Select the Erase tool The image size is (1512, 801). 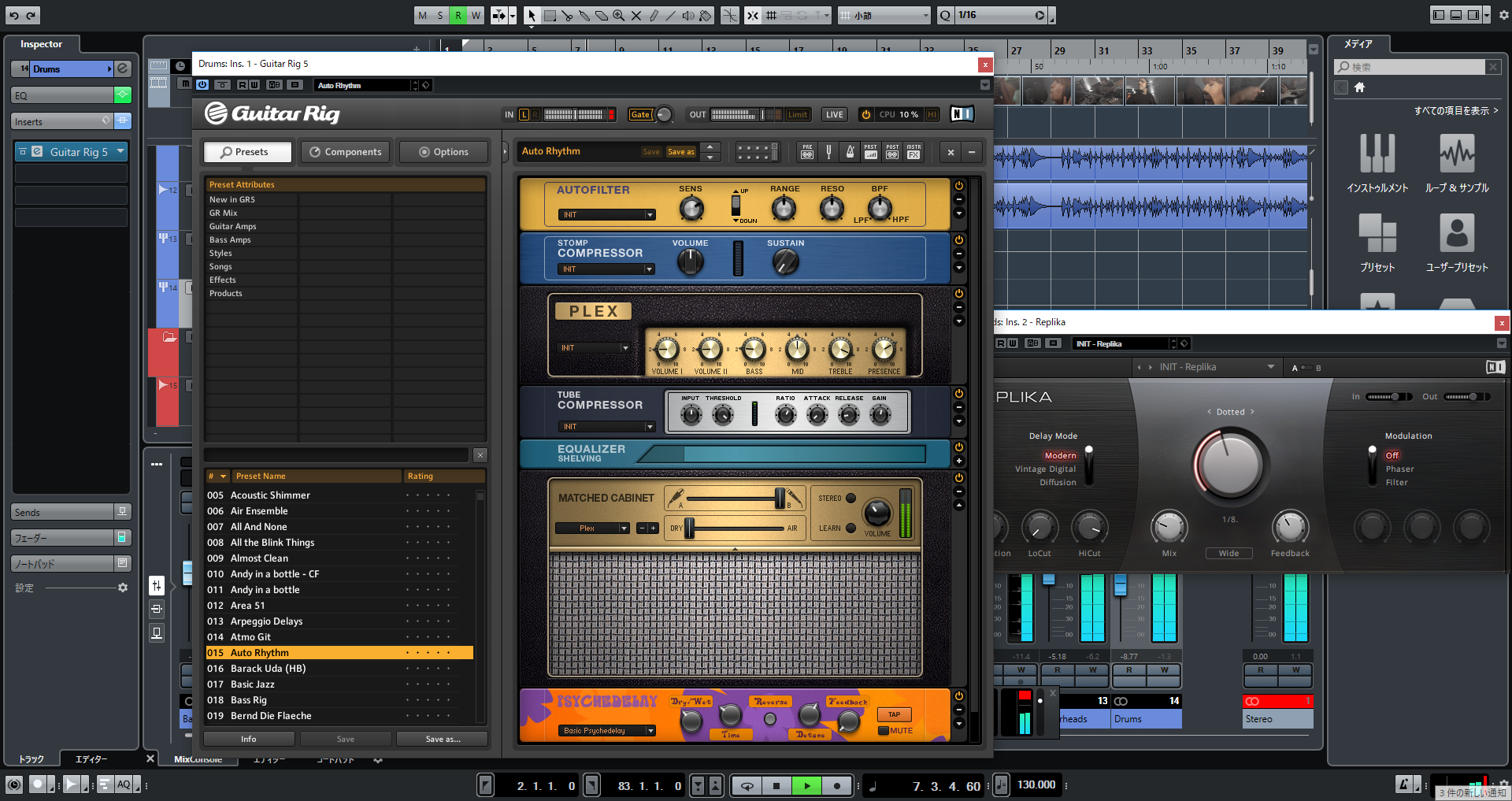[602, 15]
